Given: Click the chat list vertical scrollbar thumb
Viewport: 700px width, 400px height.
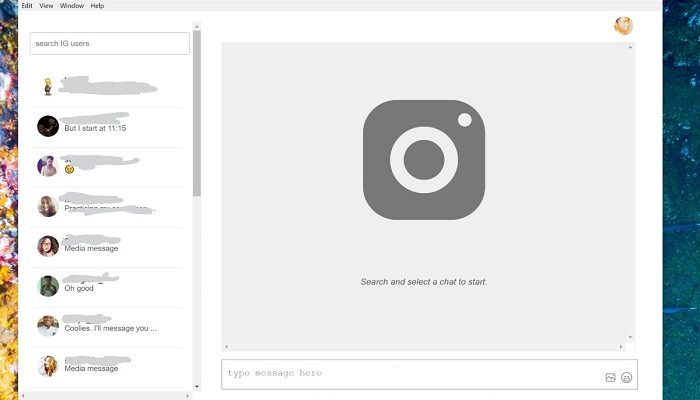Looking at the screenshot, I should tap(197, 113).
